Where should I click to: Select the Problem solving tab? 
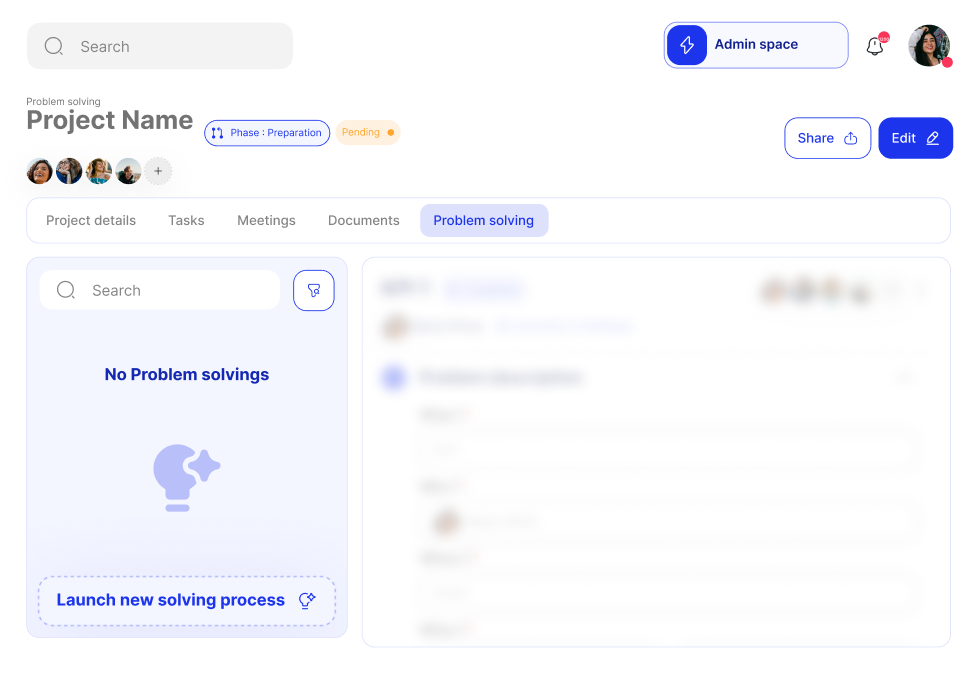click(x=483, y=220)
